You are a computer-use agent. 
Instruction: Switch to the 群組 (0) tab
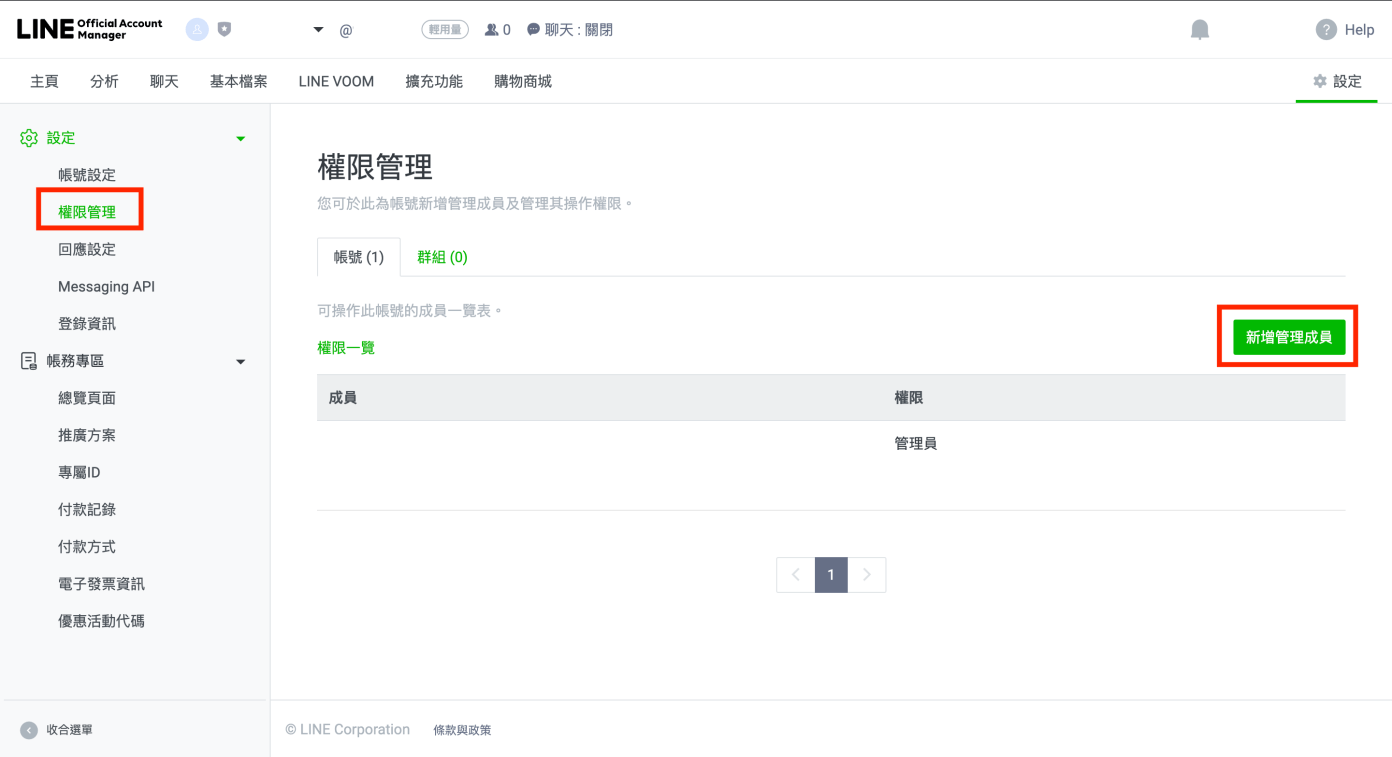point(442,257)
